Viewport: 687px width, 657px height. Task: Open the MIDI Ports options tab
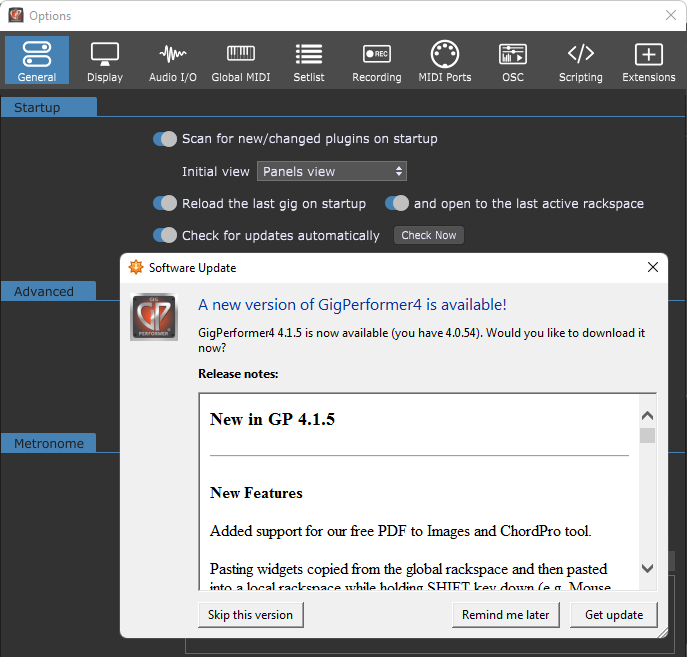coord(445,62)
